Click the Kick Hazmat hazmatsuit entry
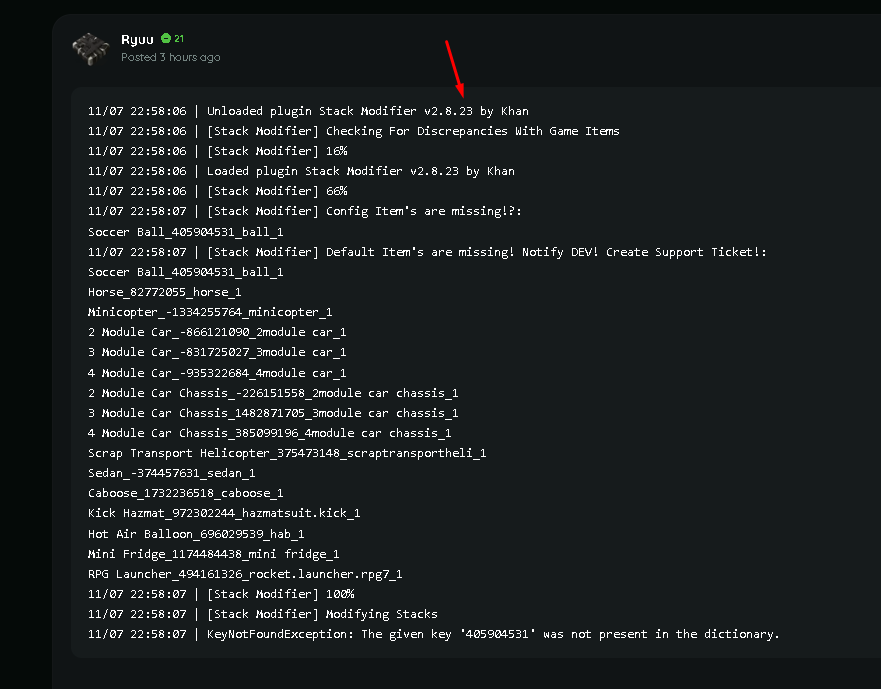This screenshot has width=881, height=689. (x=224, y=513)
